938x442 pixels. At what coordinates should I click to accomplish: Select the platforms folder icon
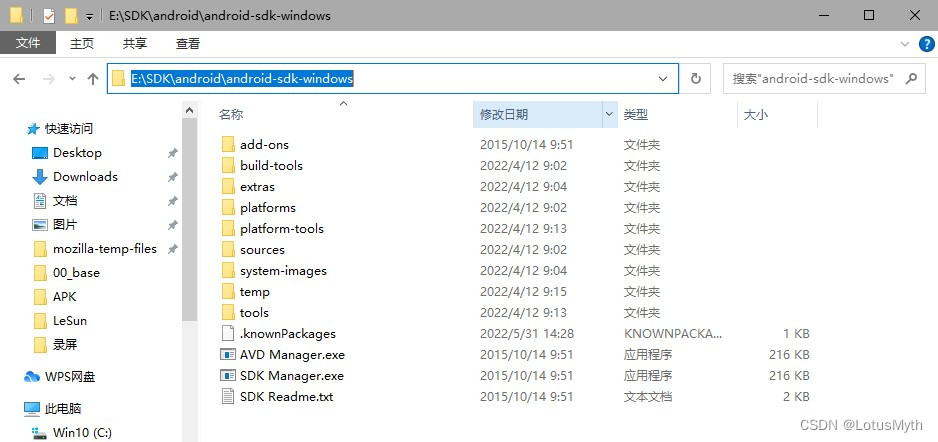(228, 207)
